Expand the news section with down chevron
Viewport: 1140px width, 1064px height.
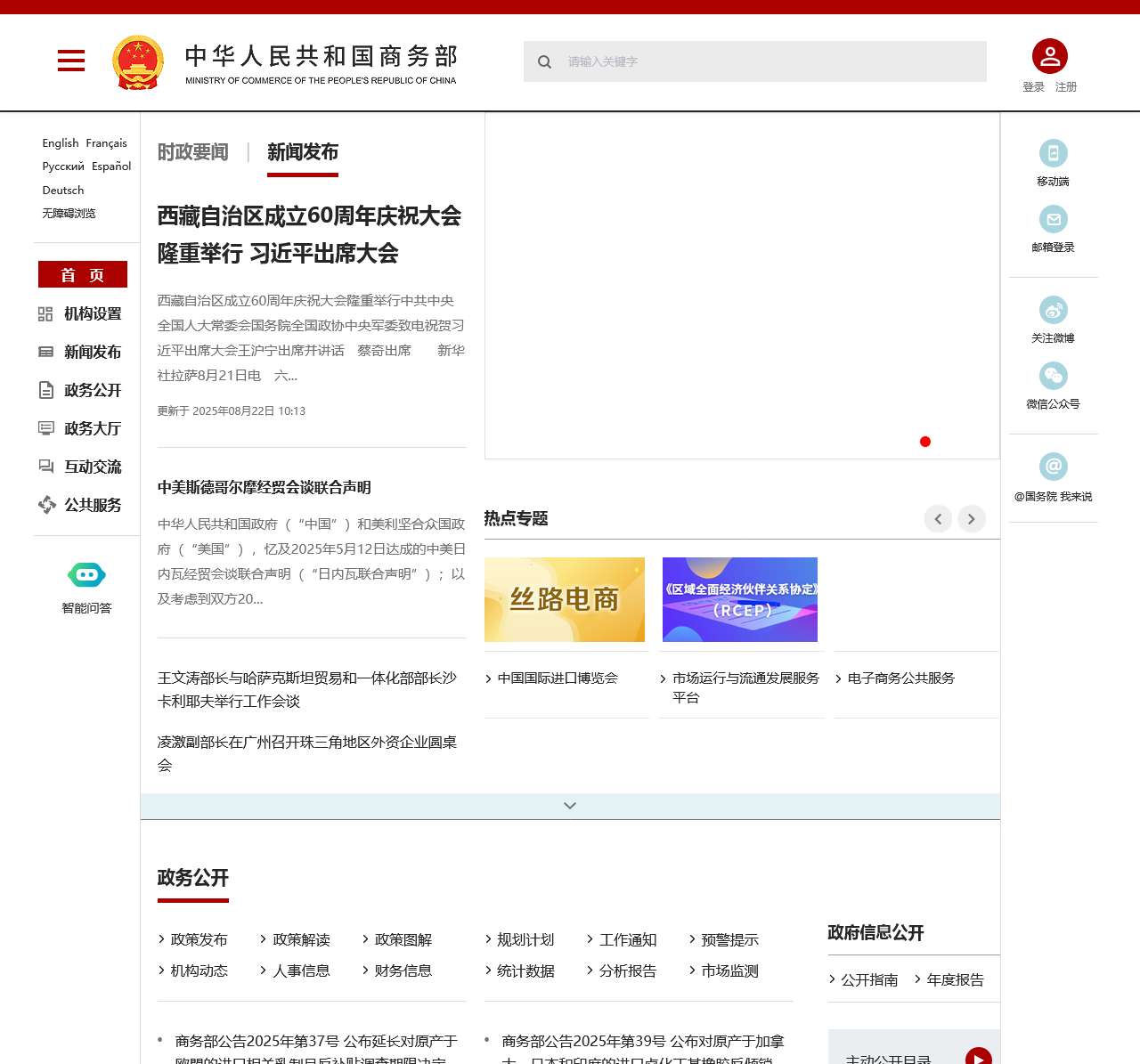[570, 806]
